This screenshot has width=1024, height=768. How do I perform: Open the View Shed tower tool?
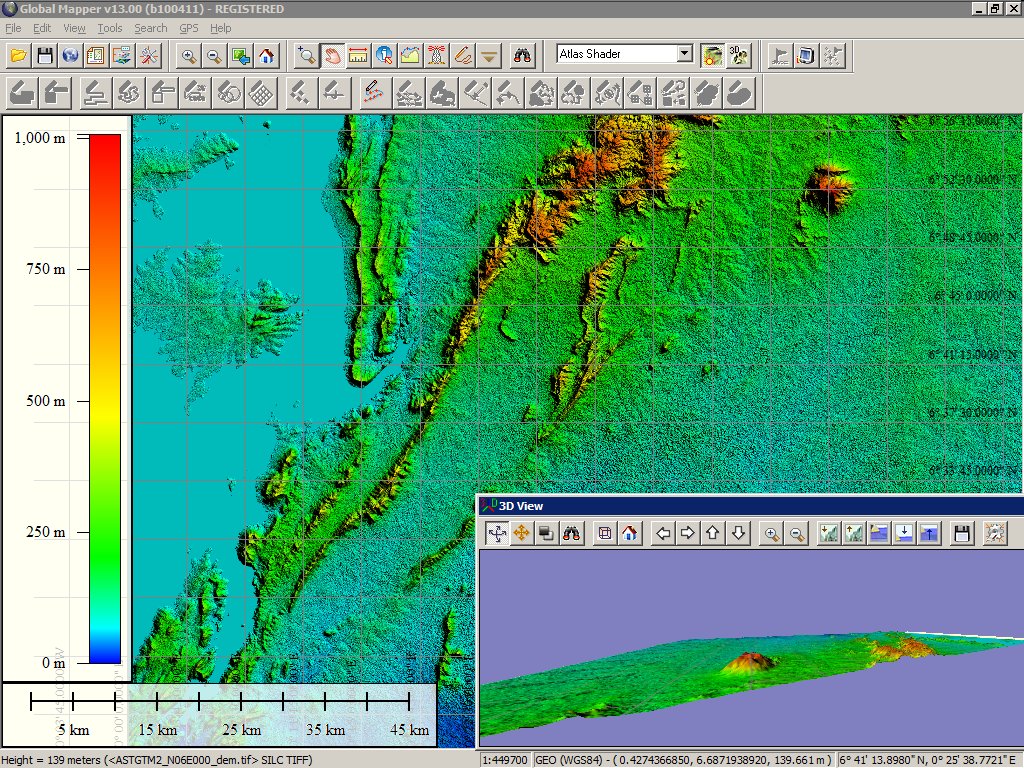coord(437,55)
